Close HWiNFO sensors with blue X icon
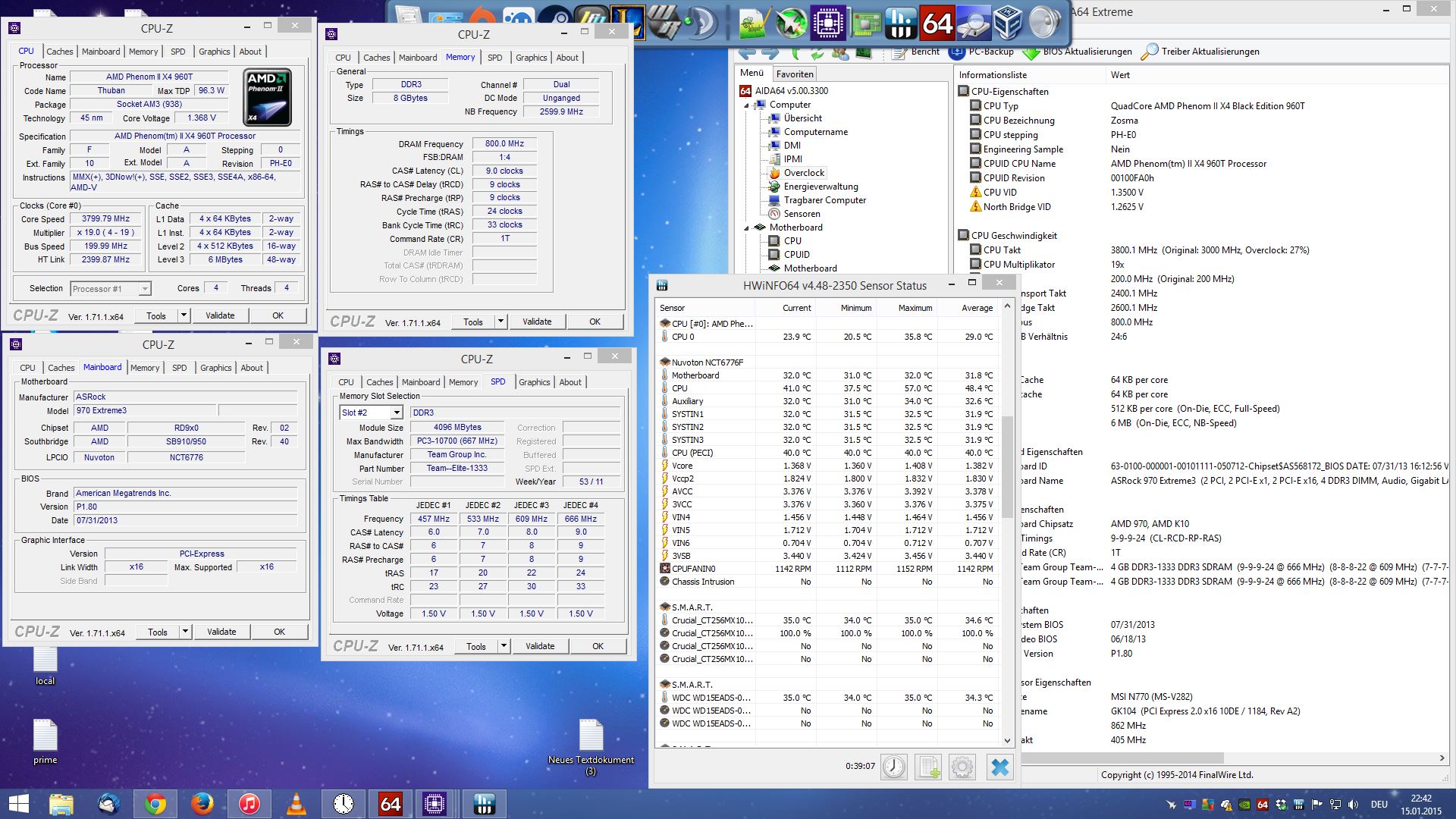 (x=999, y=767)
